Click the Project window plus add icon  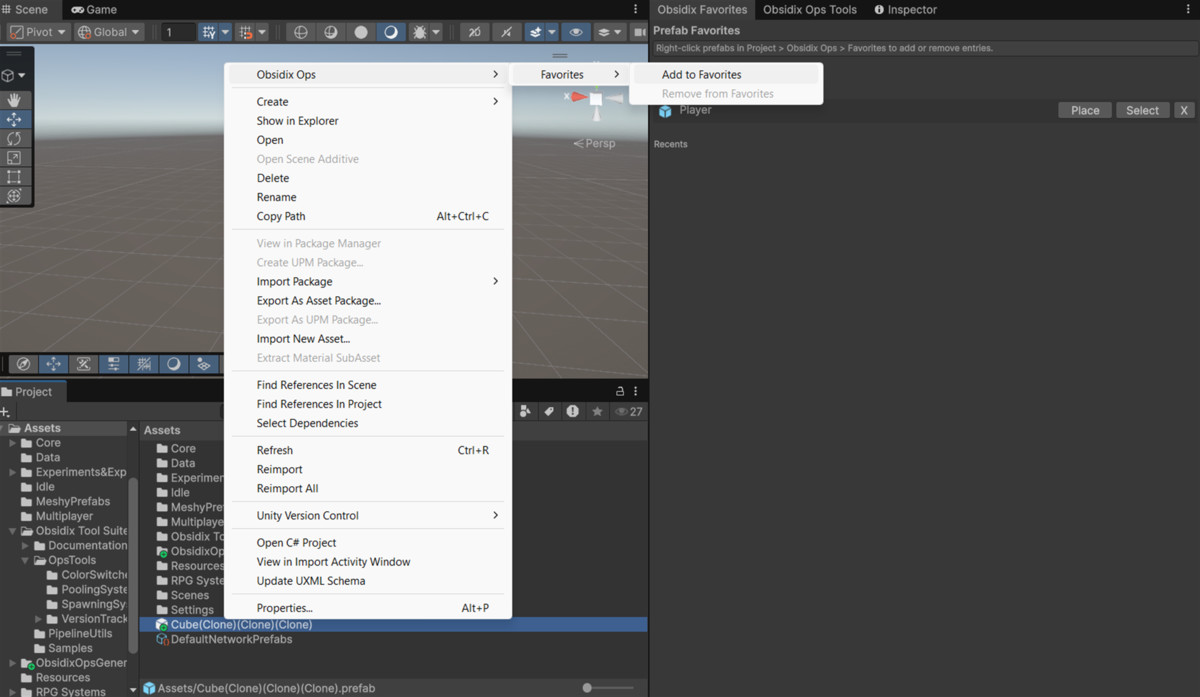6,411
